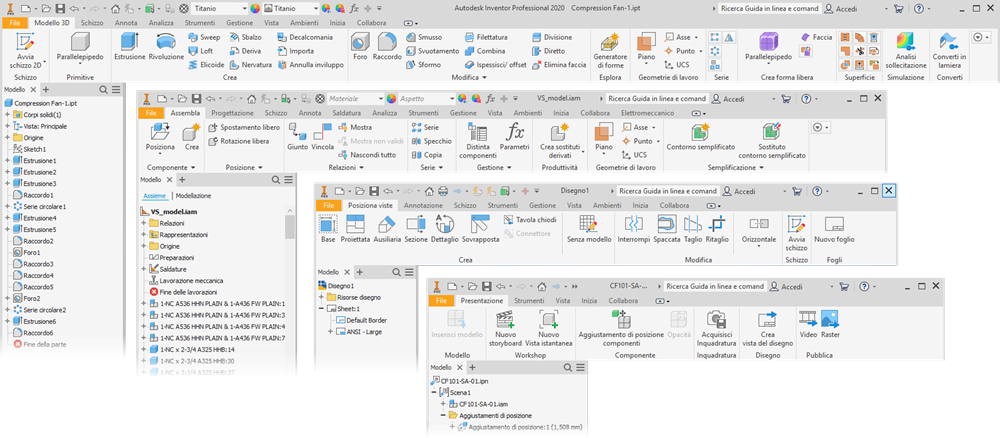Click Nascondi tutto in Relazioni panel
1000x438 pixels.
(x=365, y=154)
